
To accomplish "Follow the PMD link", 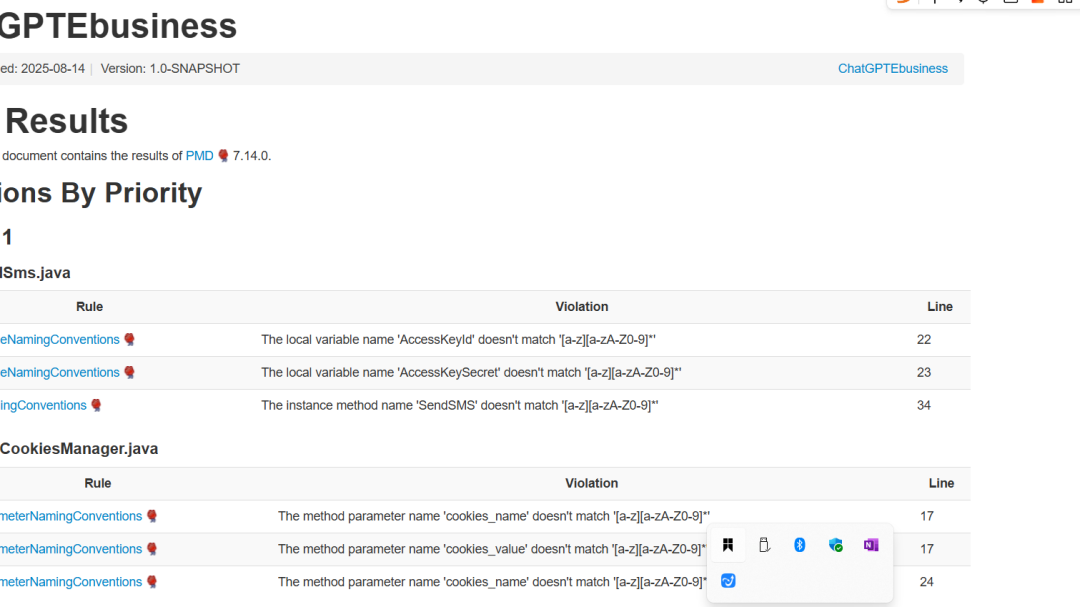I will tap(200, 156).
